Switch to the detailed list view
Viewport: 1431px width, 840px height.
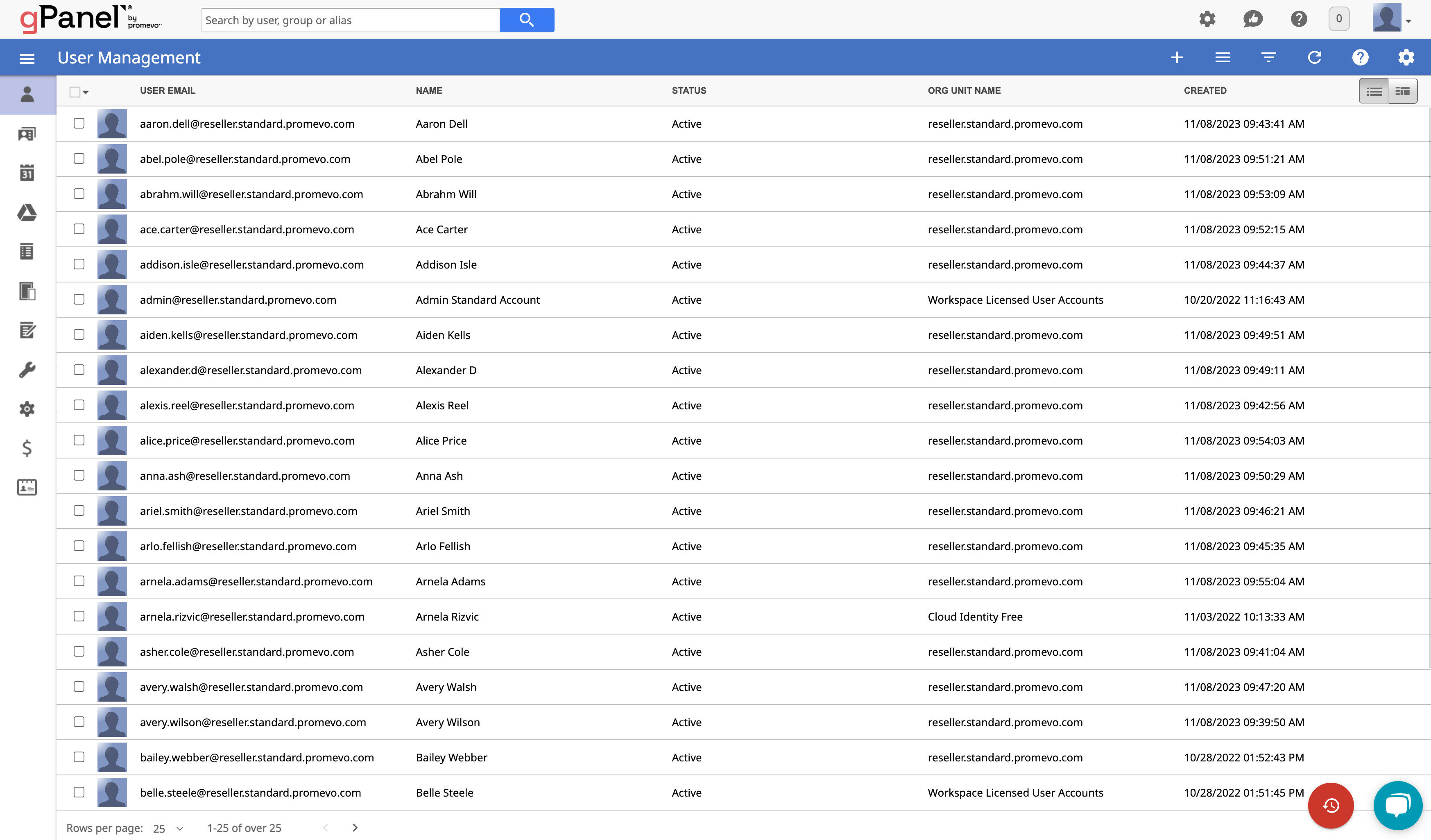tap(1402, 91)
